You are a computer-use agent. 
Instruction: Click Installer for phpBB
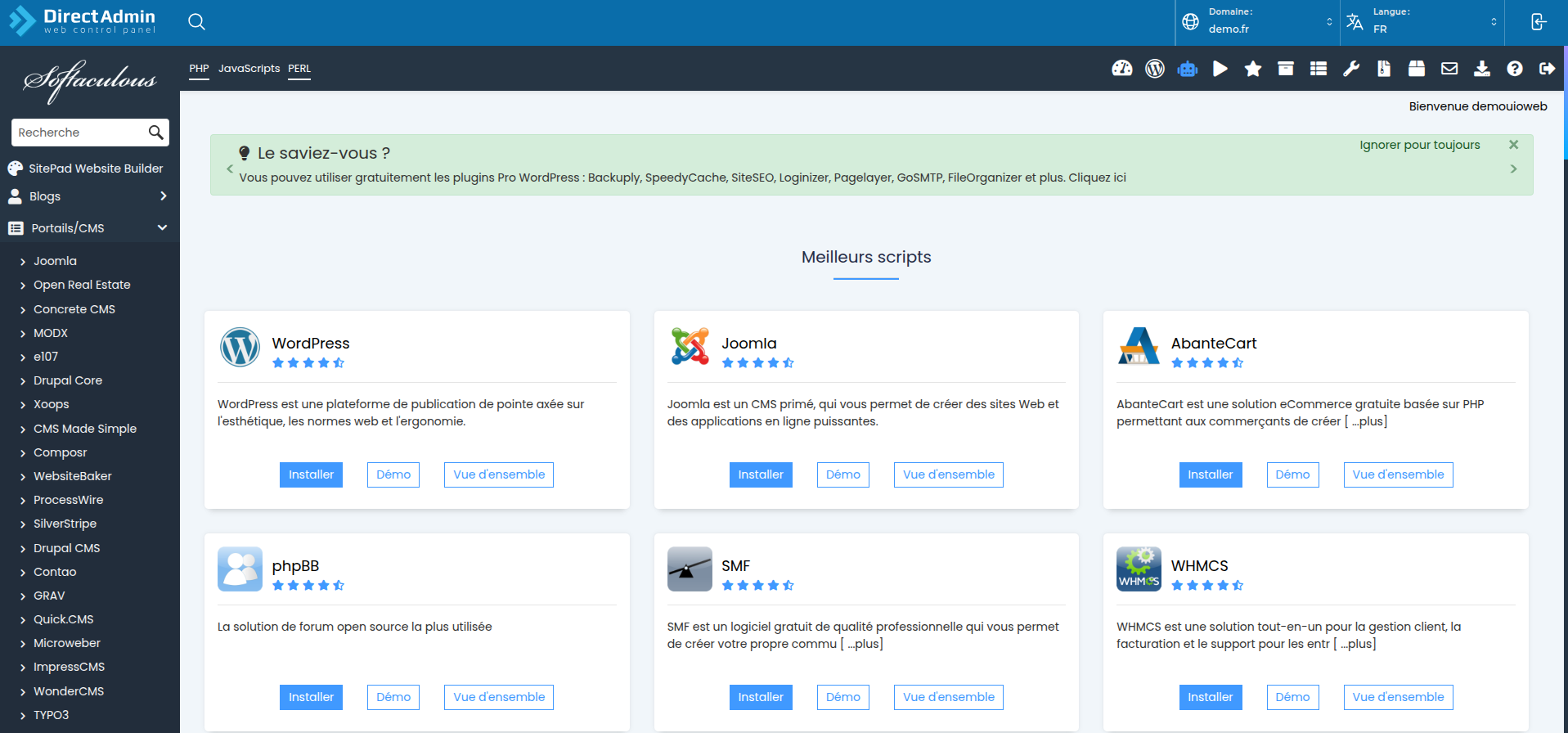[311, 697]
